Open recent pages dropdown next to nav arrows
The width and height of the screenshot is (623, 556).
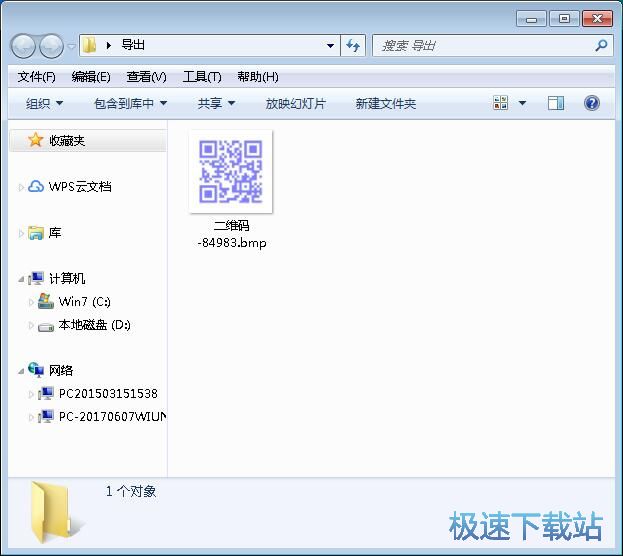click(x=72, y=46)
